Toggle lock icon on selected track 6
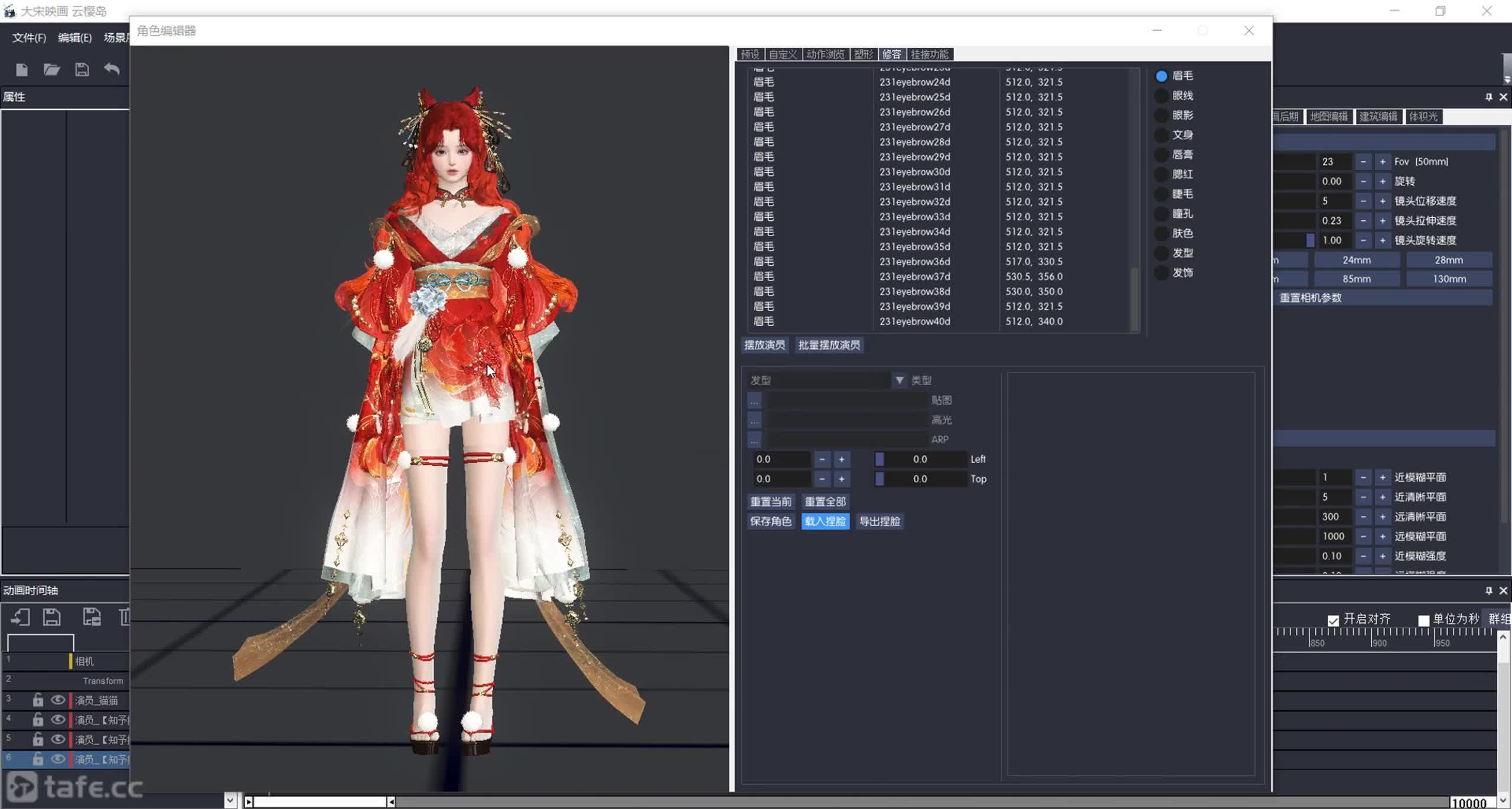Viewport: 1512px width, 809px height. click(38, 759)
